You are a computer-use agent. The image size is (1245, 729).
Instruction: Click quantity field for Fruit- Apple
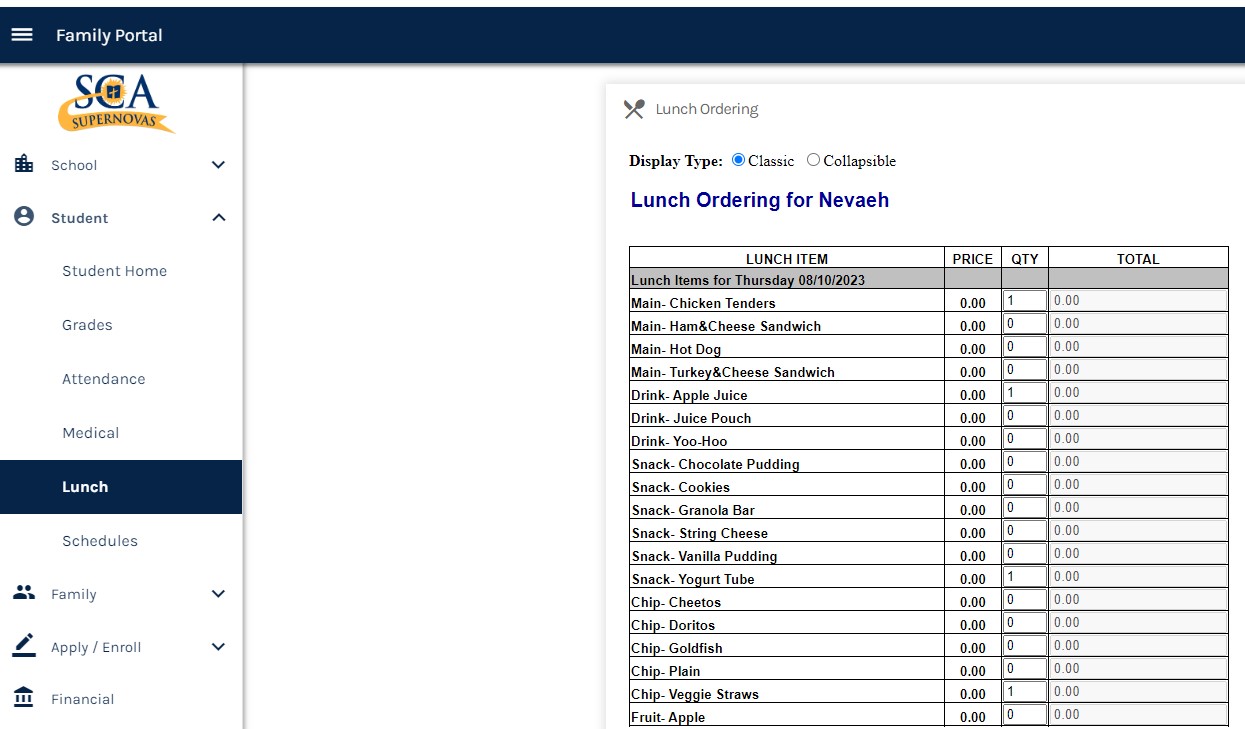click(1025, 714)
